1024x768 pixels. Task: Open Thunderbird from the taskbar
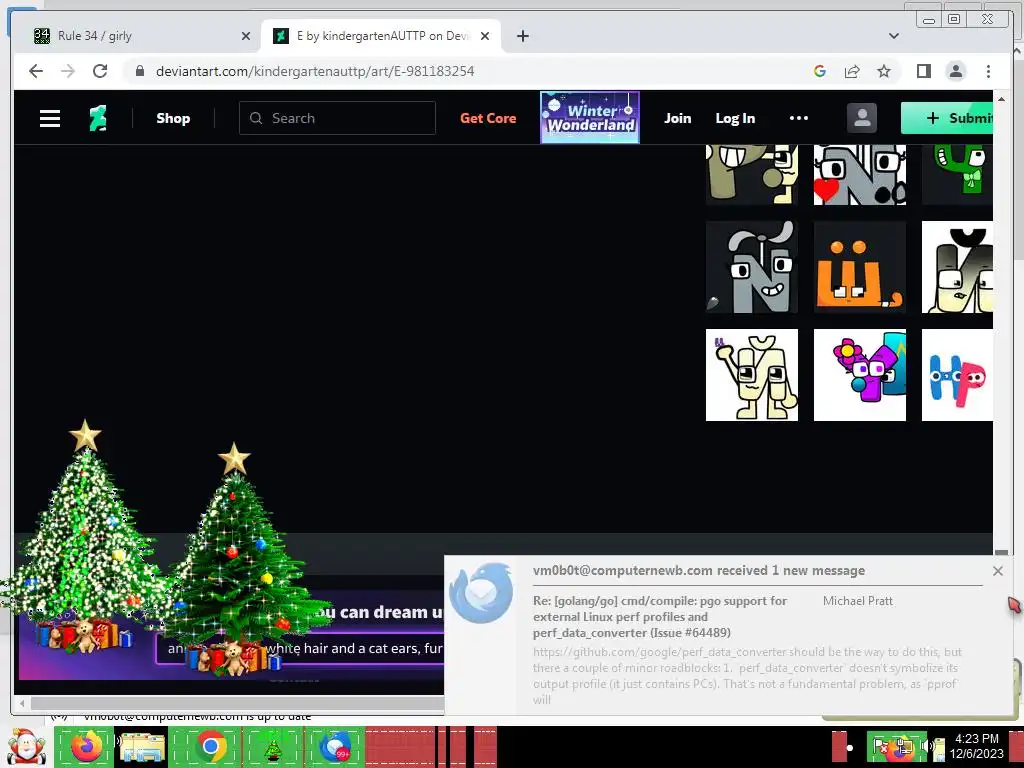pos(336,746)
